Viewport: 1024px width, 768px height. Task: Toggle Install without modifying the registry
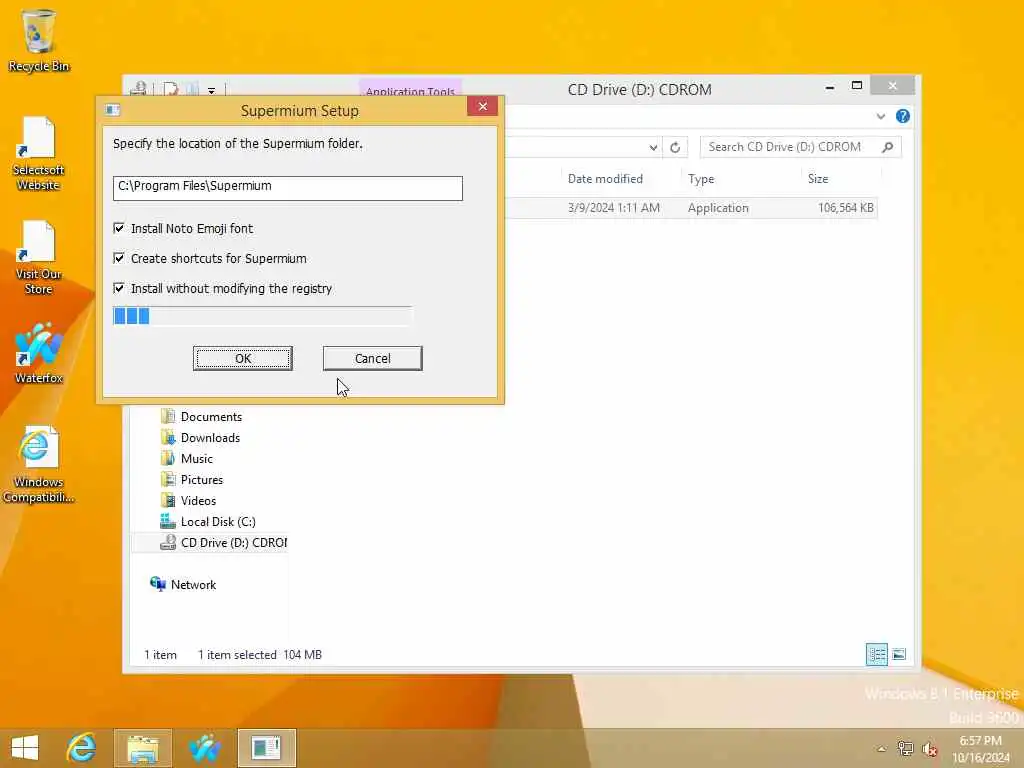pos(119,288)
